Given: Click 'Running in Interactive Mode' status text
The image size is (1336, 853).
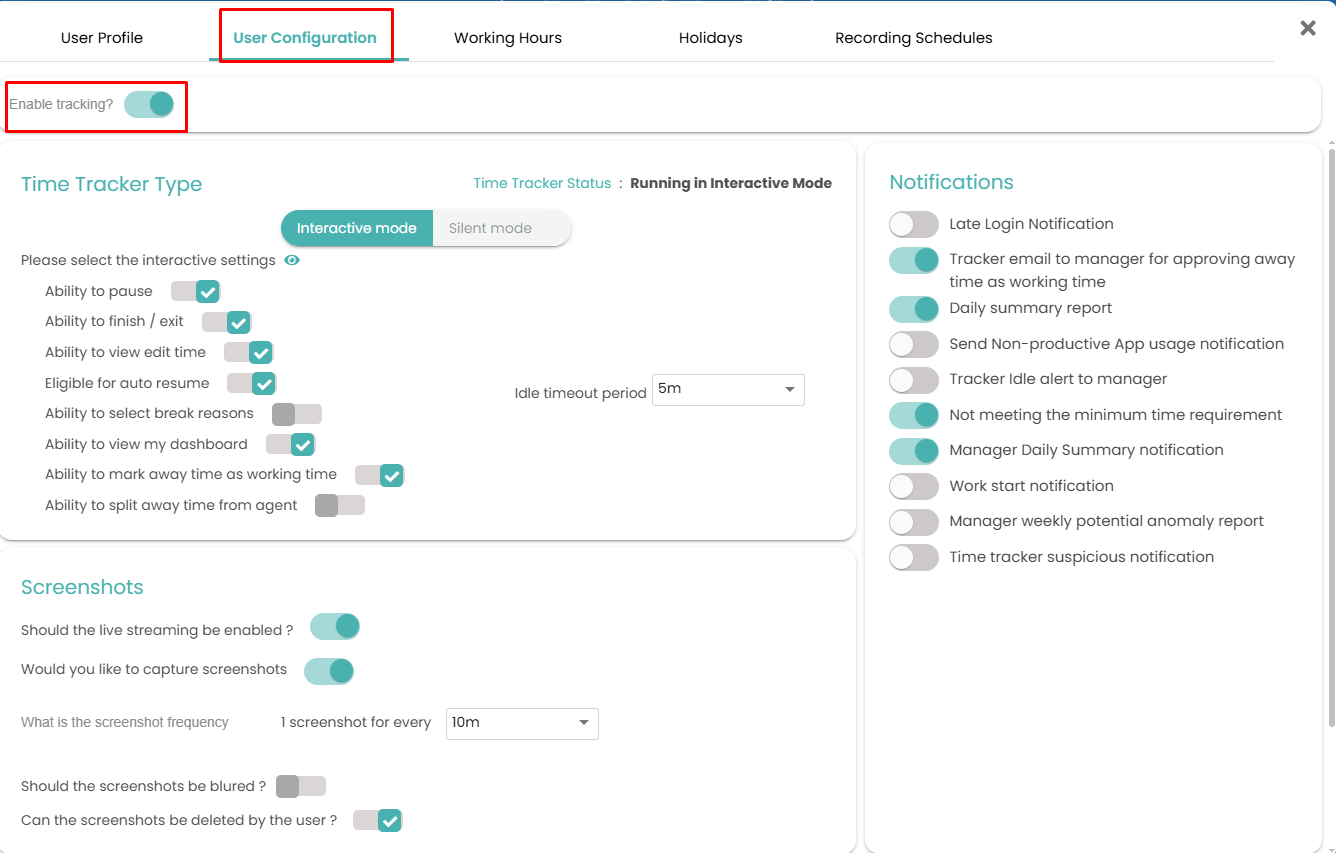Looking at the screenshot, I should [x=731, y=183].
